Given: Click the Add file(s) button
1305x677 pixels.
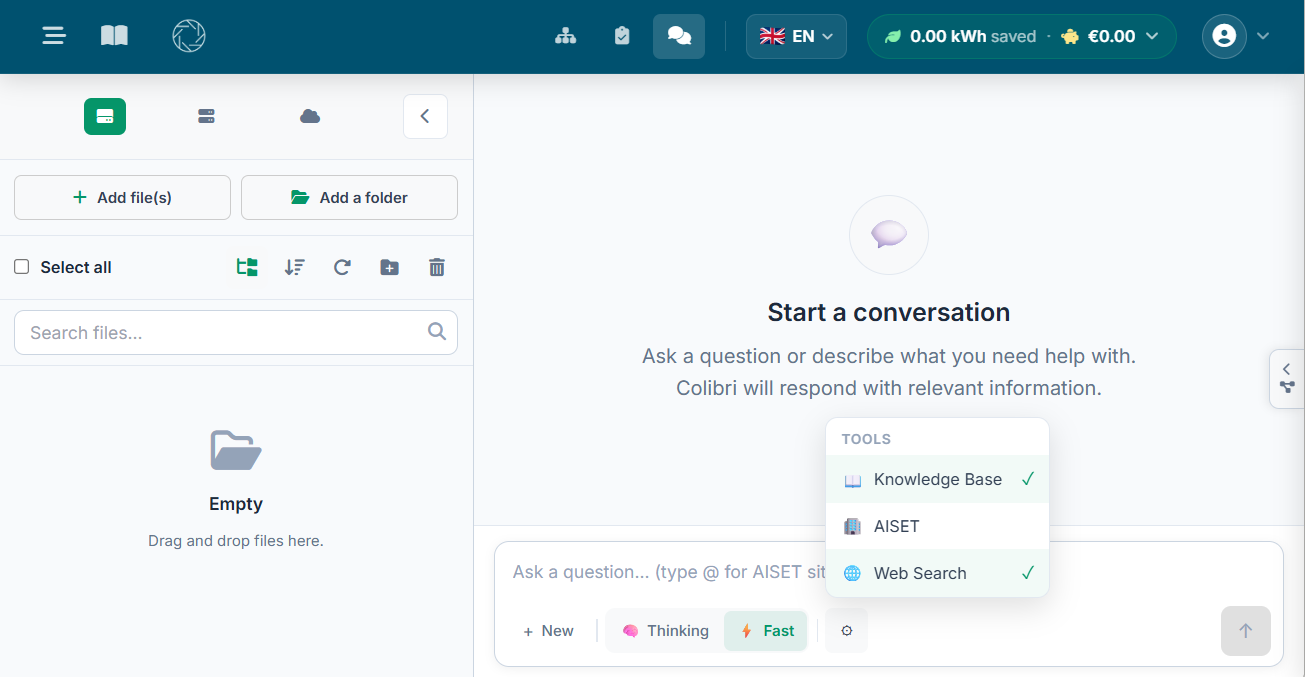Looking at the screenshot, I should 122,198.
